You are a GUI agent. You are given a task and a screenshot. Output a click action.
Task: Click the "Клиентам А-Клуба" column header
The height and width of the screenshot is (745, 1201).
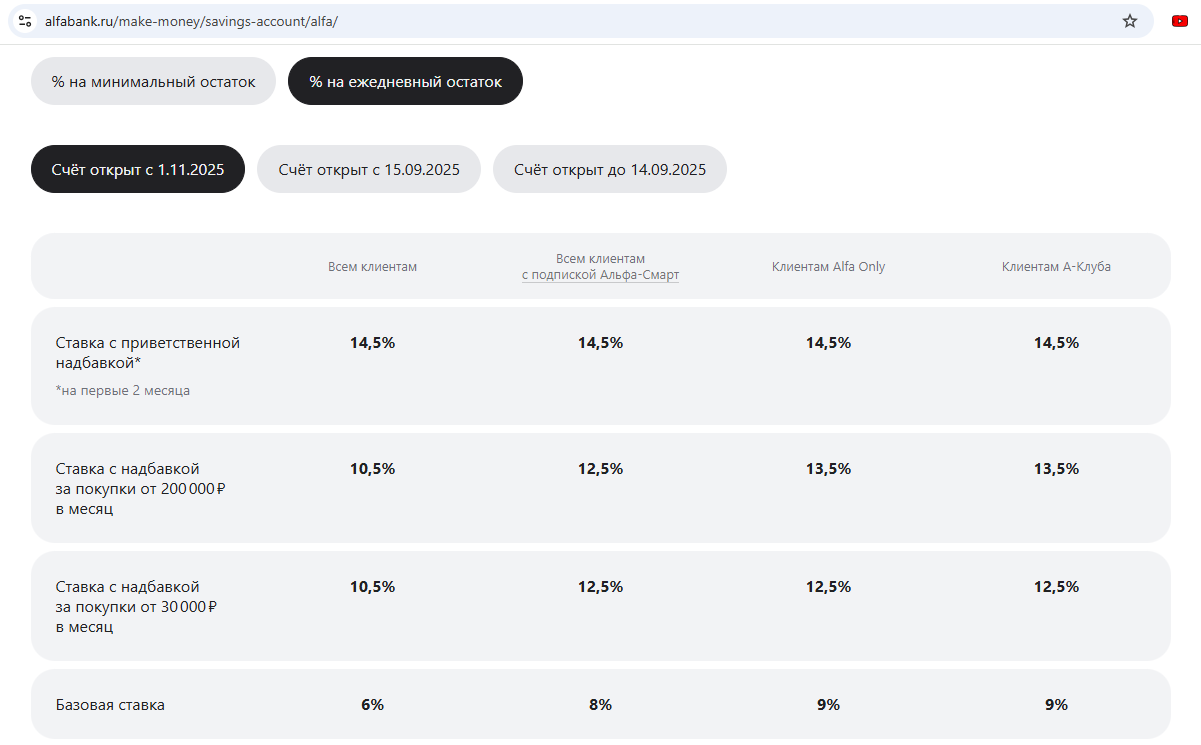coord(1056,267)
